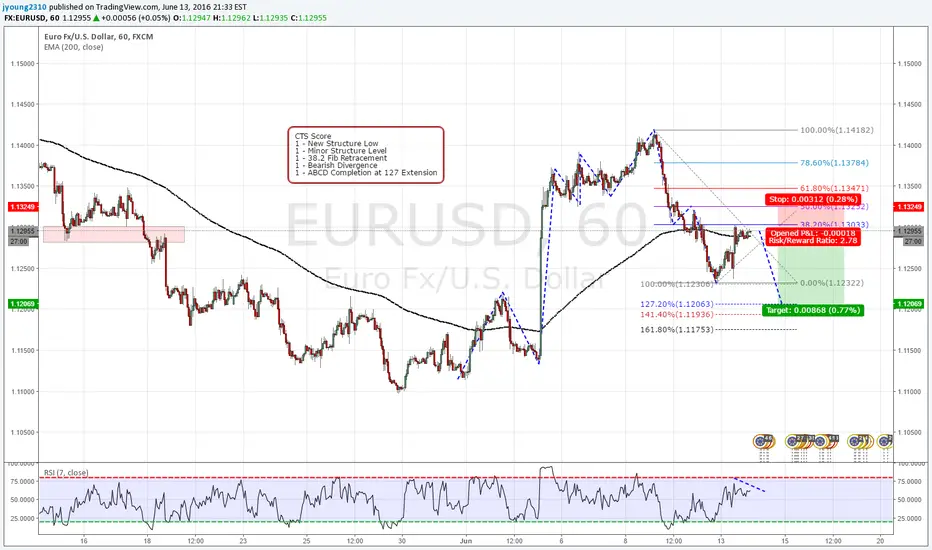Click the 100.00%(1.14182) Fib level label
Screen dimensions: 932x550
click(836, 130)
